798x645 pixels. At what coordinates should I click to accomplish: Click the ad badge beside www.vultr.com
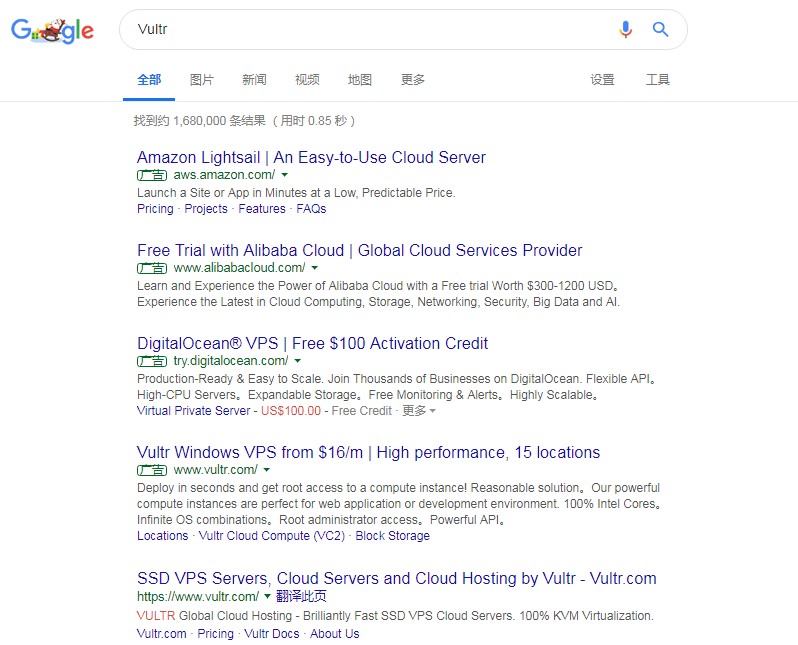coord(152,470)
